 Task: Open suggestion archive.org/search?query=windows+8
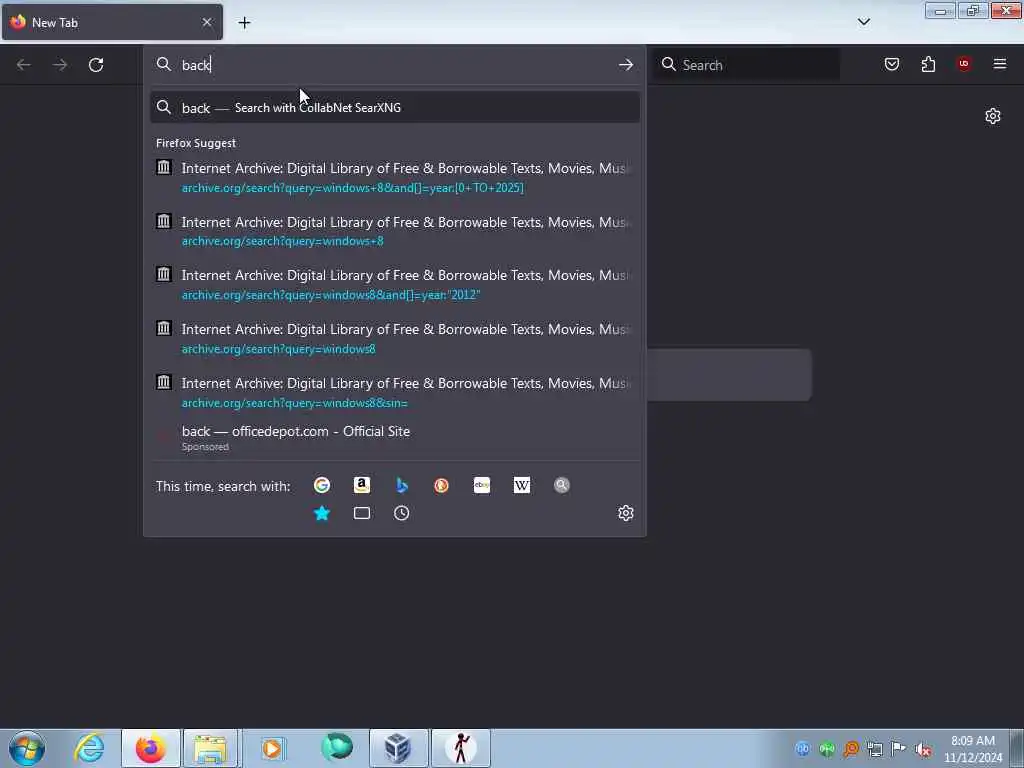click(x=395, y=231)
